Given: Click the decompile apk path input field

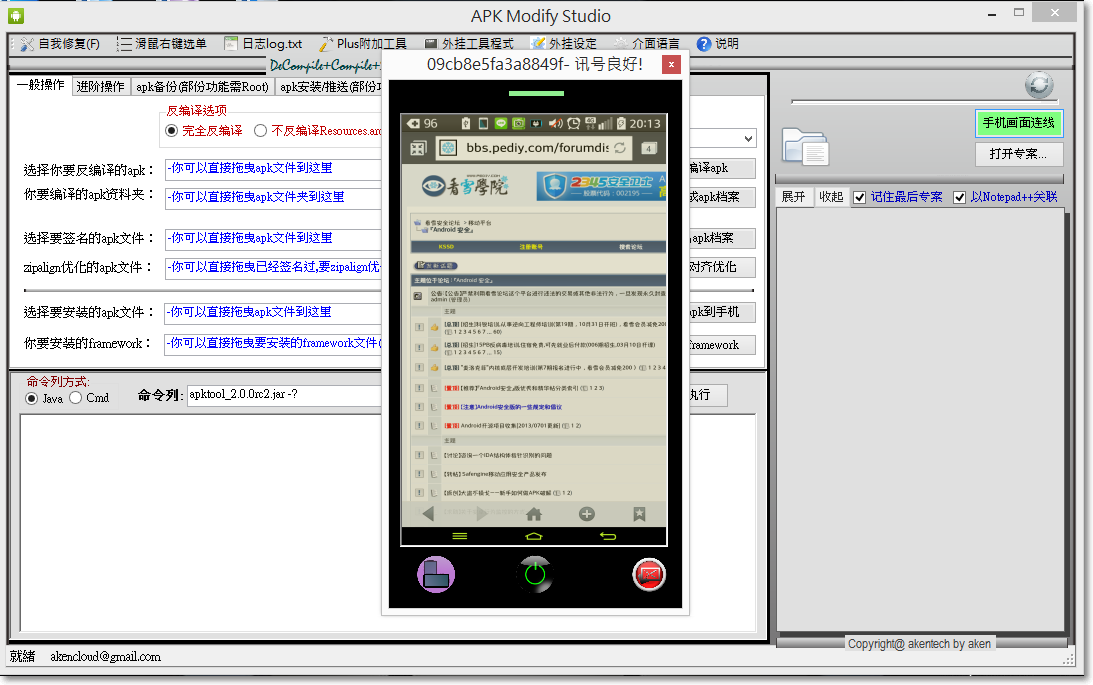Looking at the screenshot, I should pos(273,169).
